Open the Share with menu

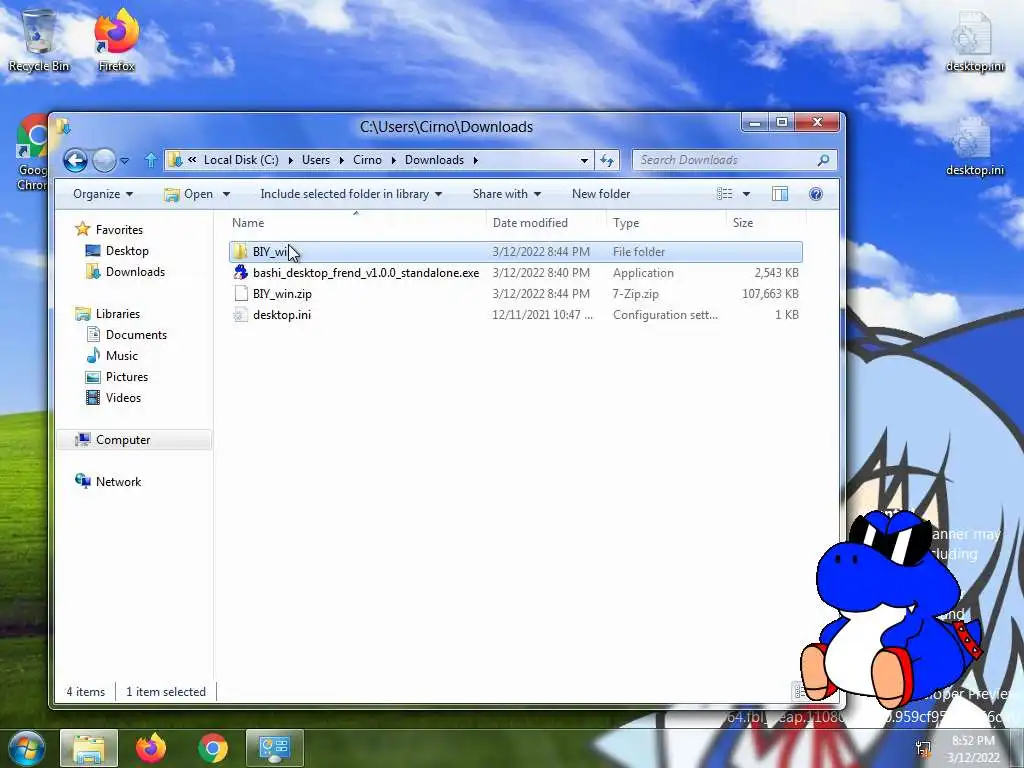507,194
